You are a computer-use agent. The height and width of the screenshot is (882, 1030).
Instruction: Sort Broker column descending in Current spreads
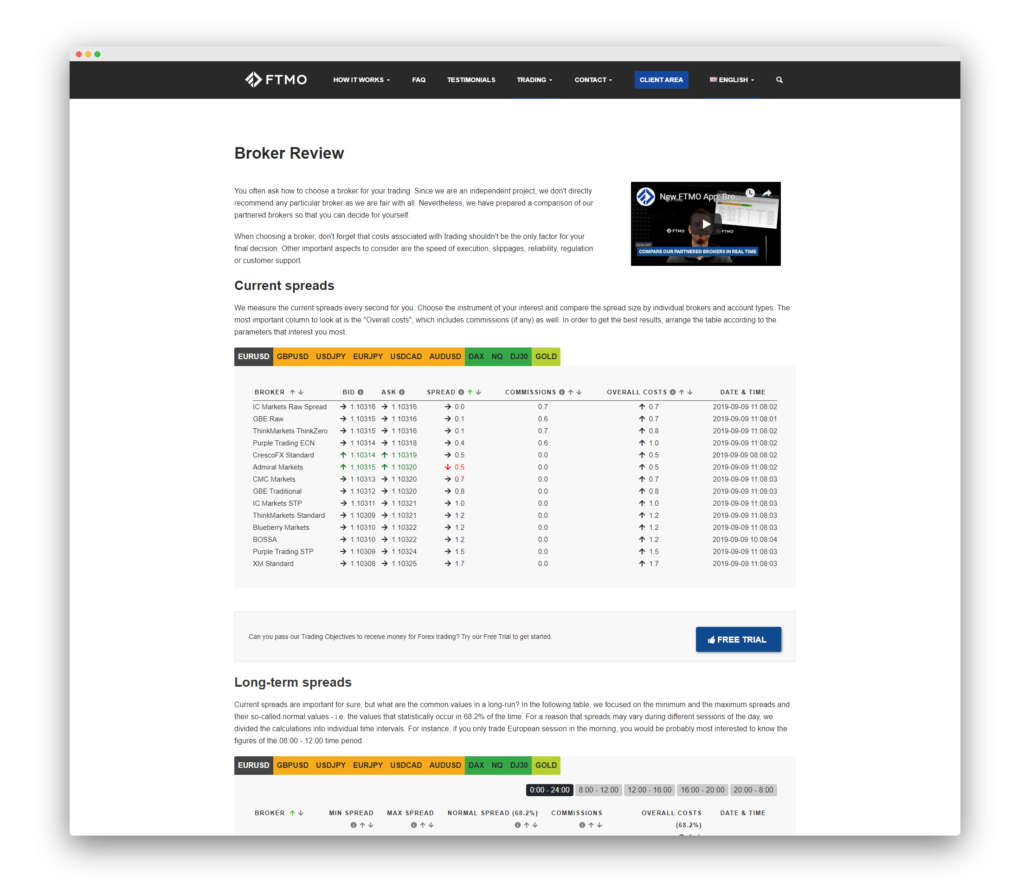301,392
